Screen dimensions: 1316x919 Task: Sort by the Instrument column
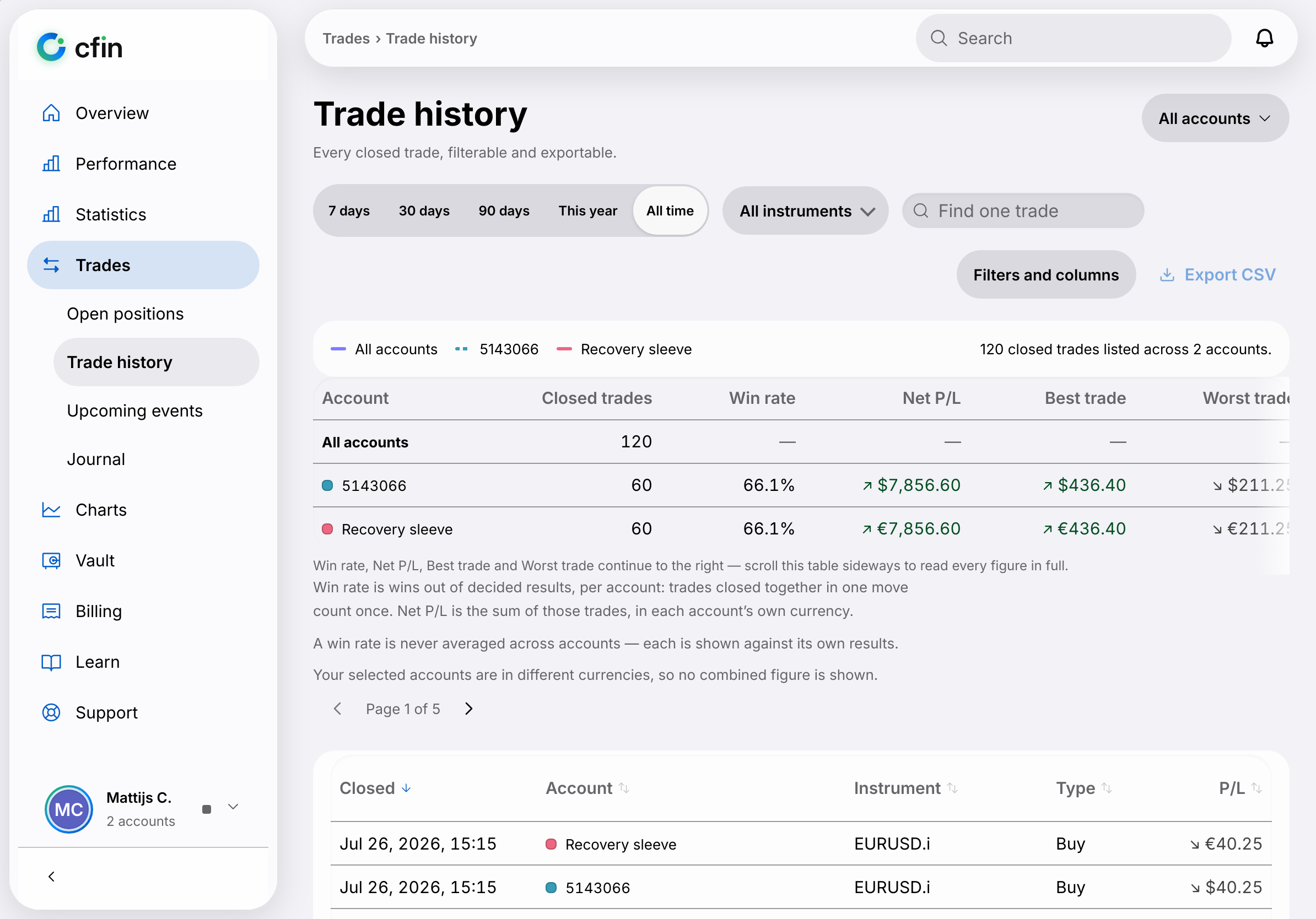pyautogui.click(x=905, y=788)
